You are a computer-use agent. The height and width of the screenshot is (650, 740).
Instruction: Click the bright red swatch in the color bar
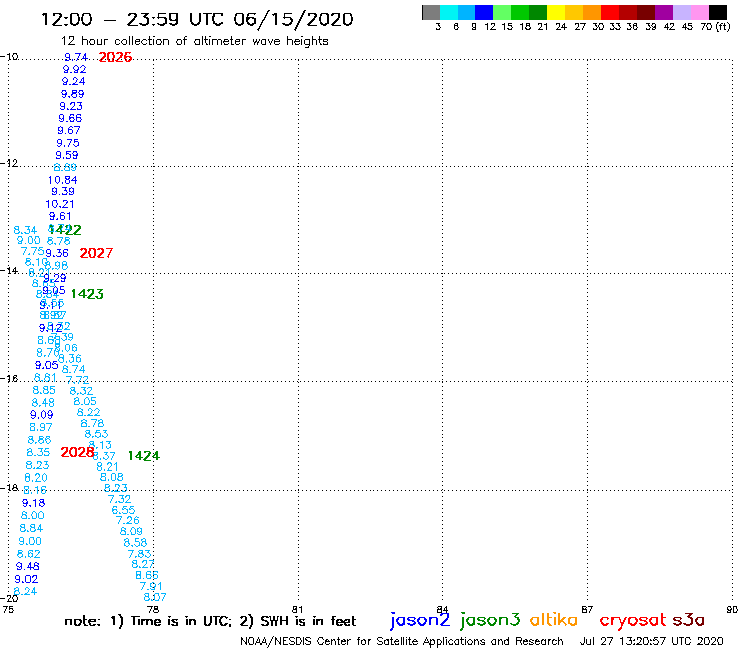(610, 12)
